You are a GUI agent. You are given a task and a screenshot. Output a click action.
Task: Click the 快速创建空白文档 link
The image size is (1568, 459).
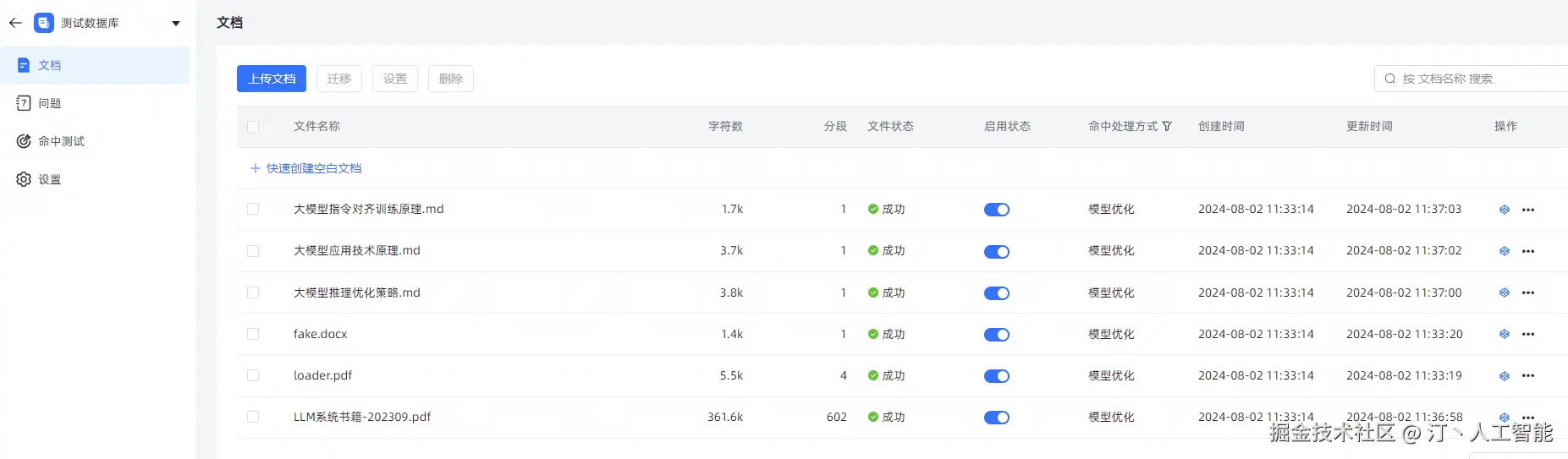(313, 168)
